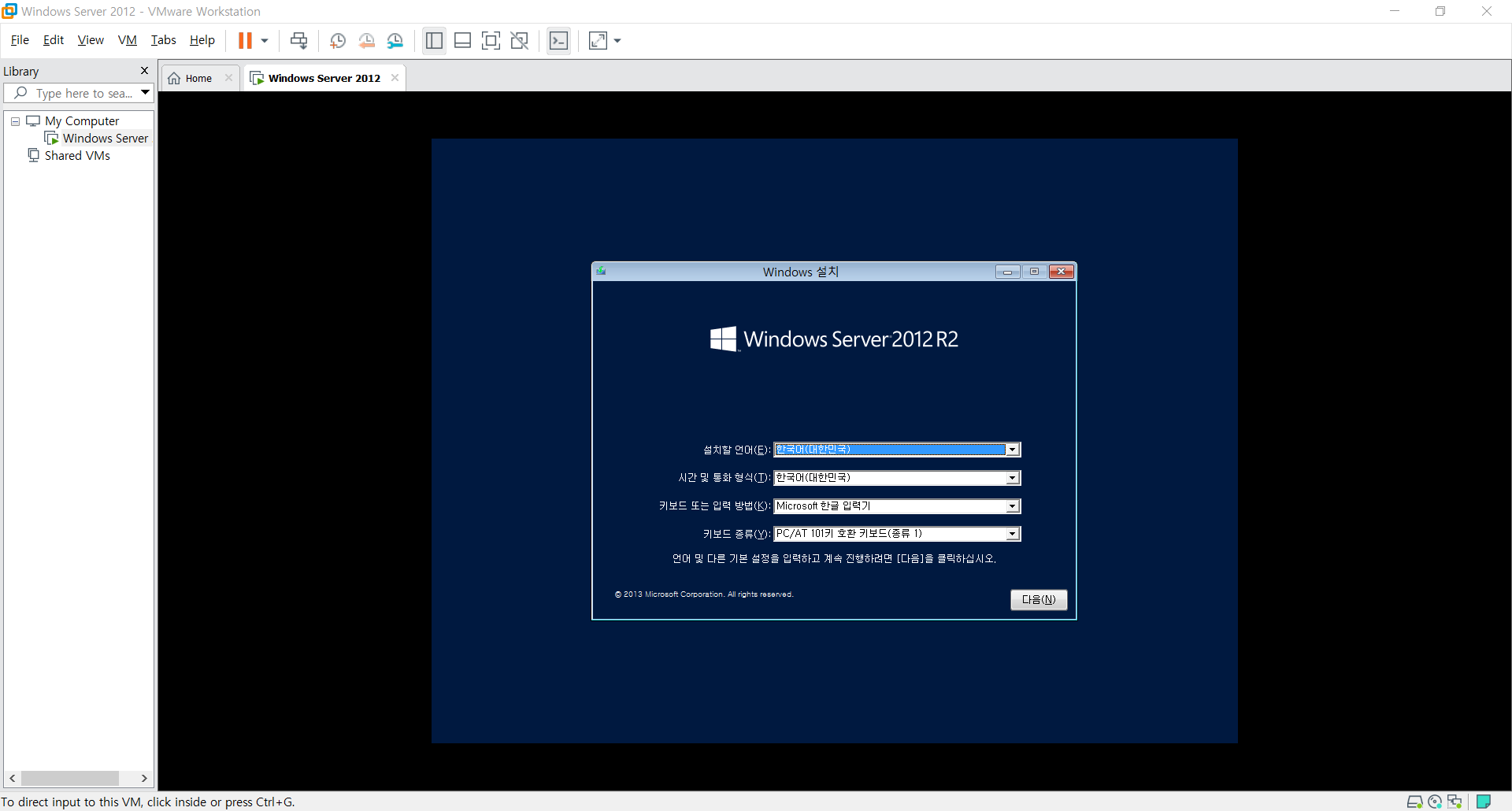Open the stretch options dropdown arrow
The width and height of the screenshot is (1512, 811).
coord(617,41)
